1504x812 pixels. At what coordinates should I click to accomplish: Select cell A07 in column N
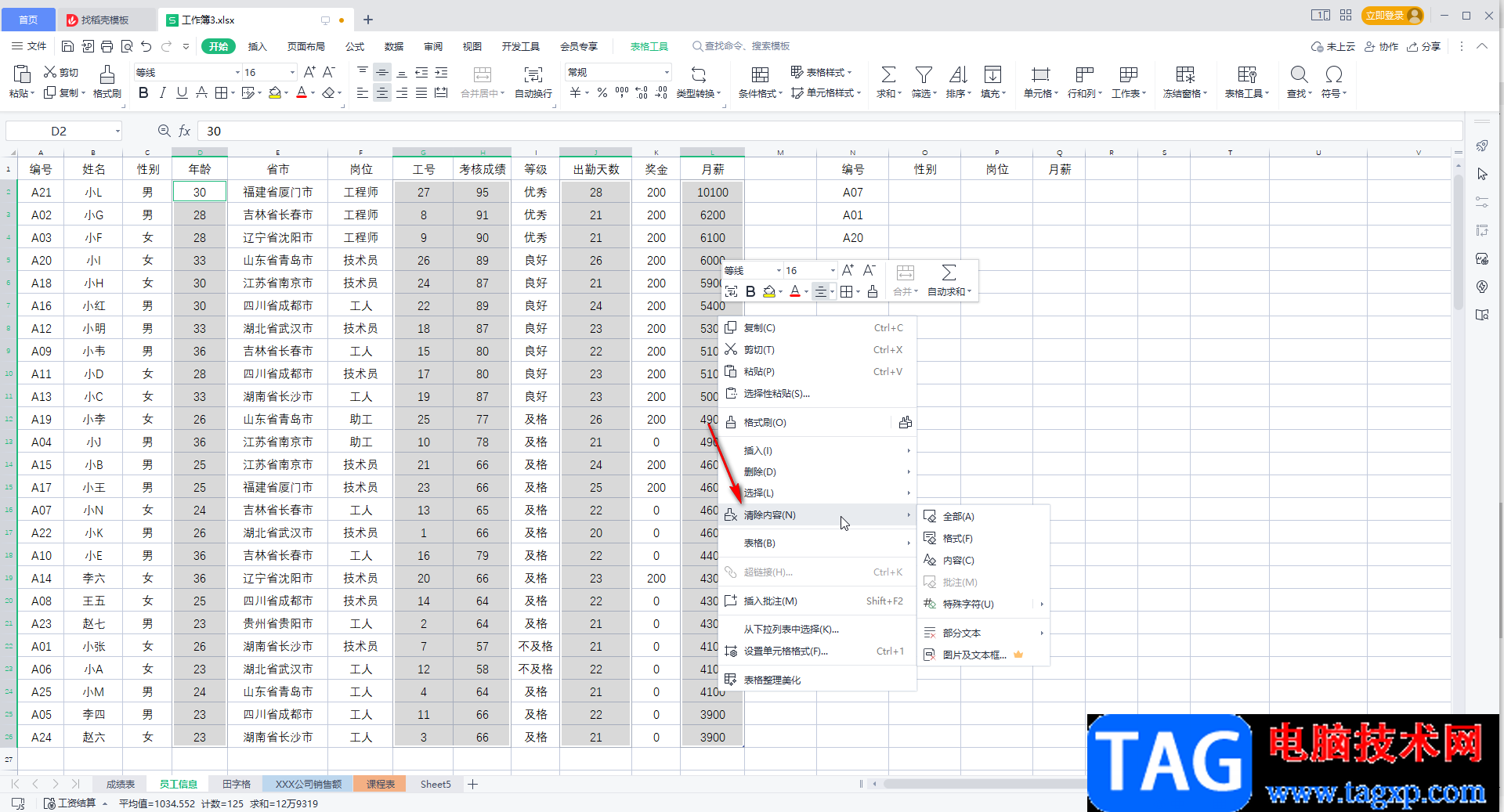click(852, 192)
